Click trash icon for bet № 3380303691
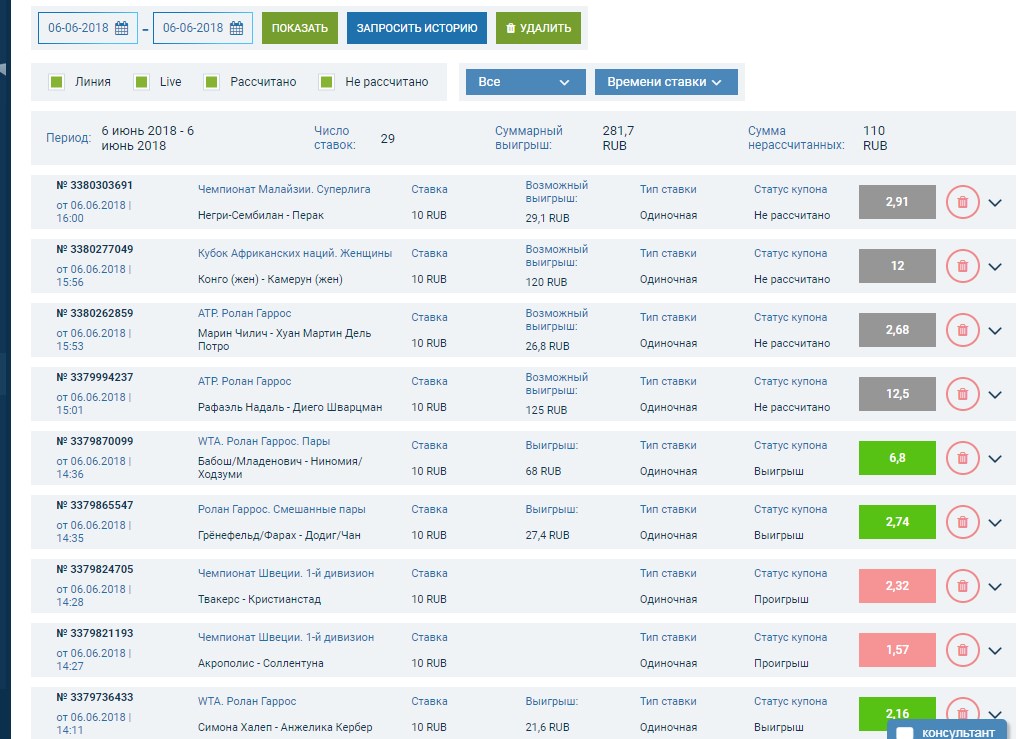This screenshot has height=739, width=1034. (x=962, y=202)
